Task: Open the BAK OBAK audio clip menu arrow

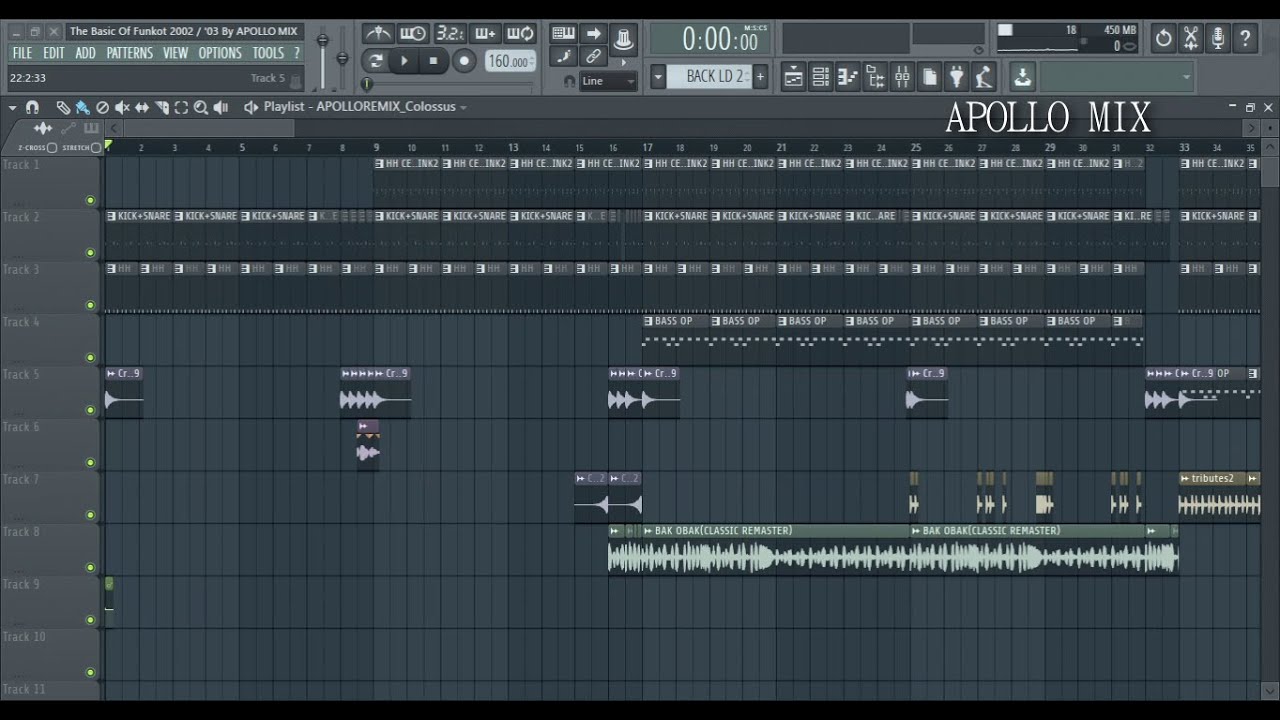Action: [648, 531]
